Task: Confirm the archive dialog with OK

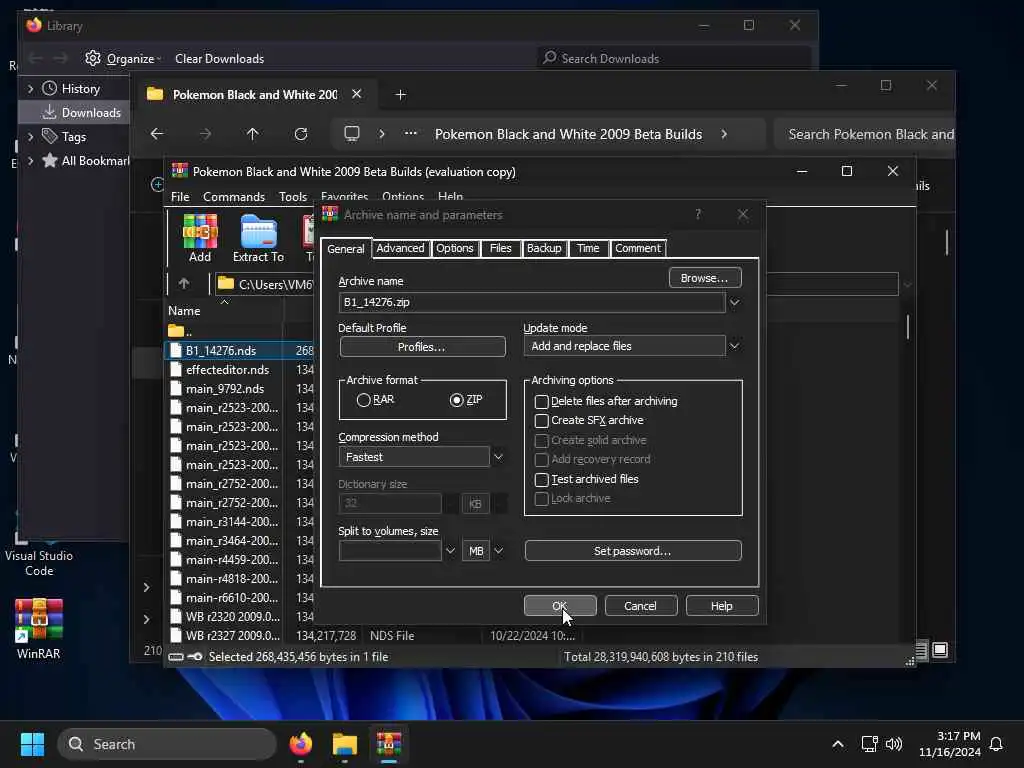Action: coord(560,606)
